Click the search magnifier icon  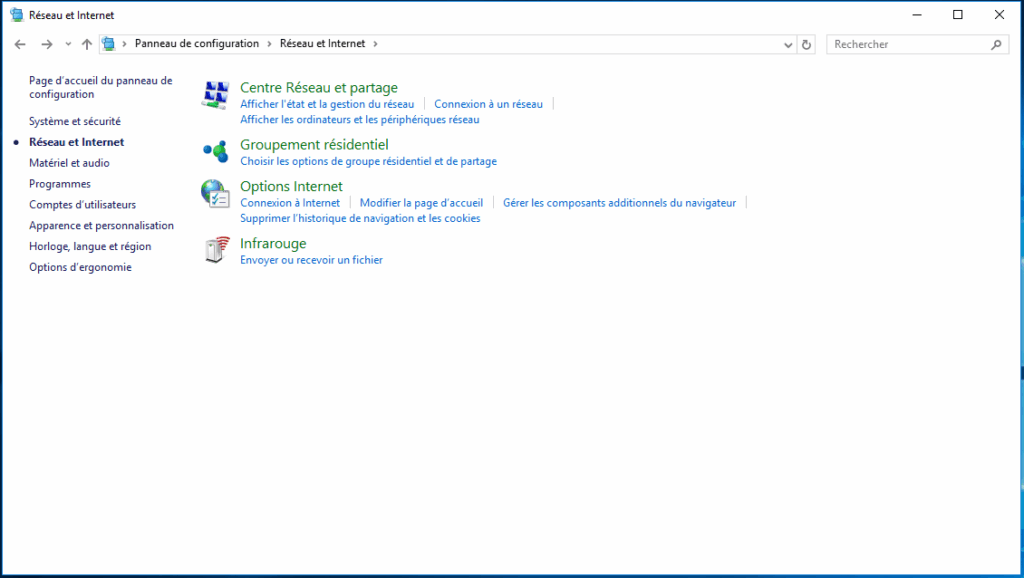click(996, 44)
